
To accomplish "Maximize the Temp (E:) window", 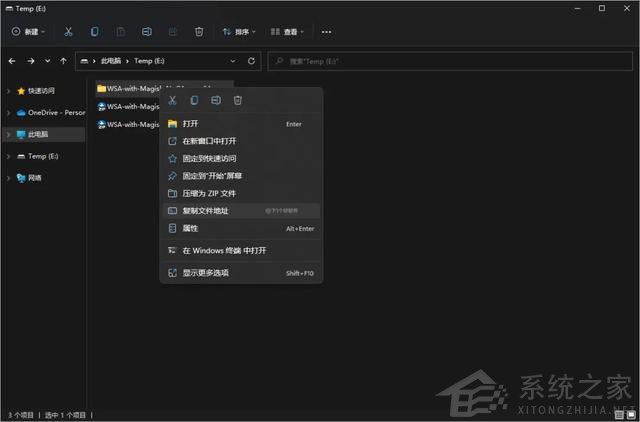I will pos(602,8).
